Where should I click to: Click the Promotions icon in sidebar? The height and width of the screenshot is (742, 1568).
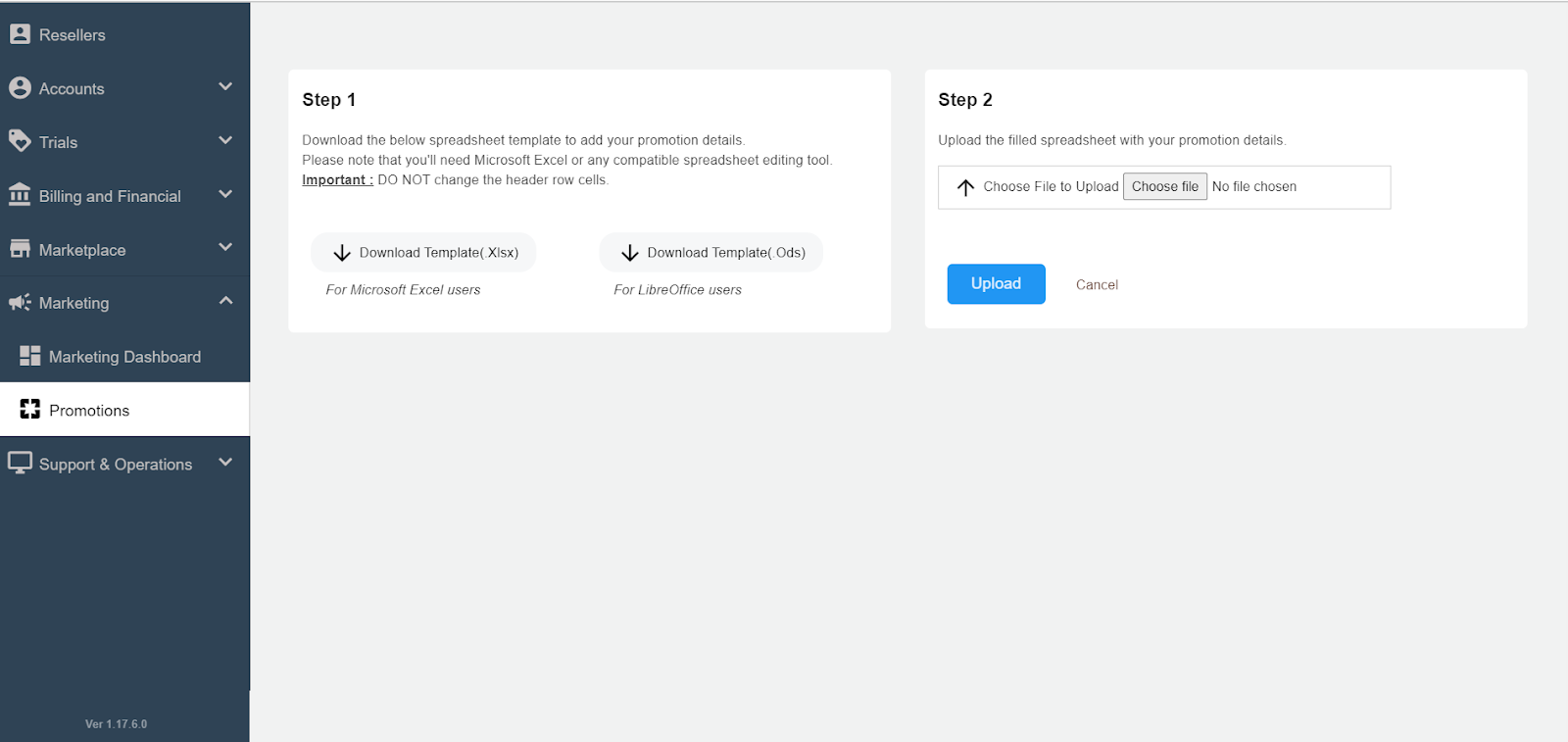tap(30, 410)
